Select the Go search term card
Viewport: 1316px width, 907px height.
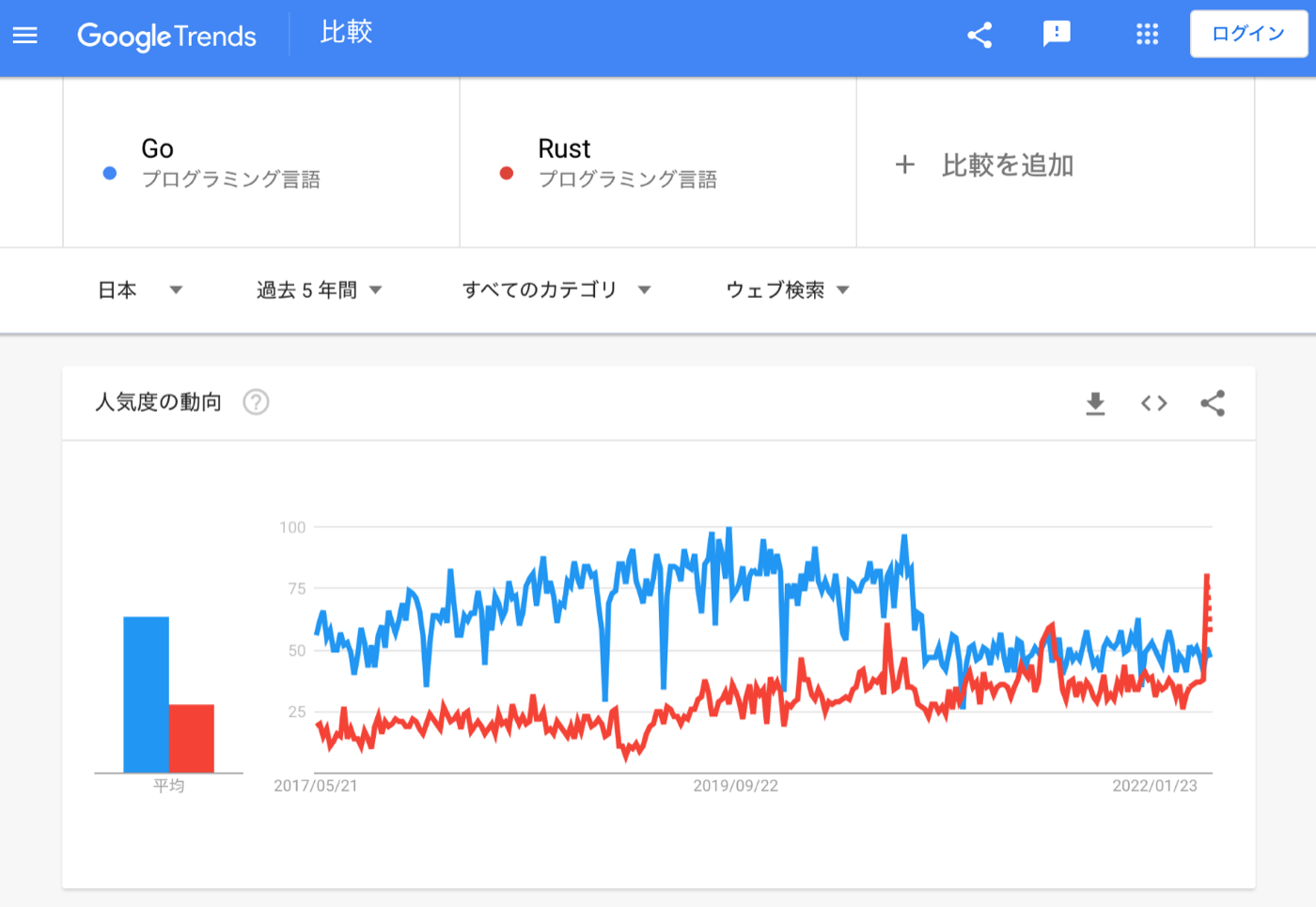(261, 163)
